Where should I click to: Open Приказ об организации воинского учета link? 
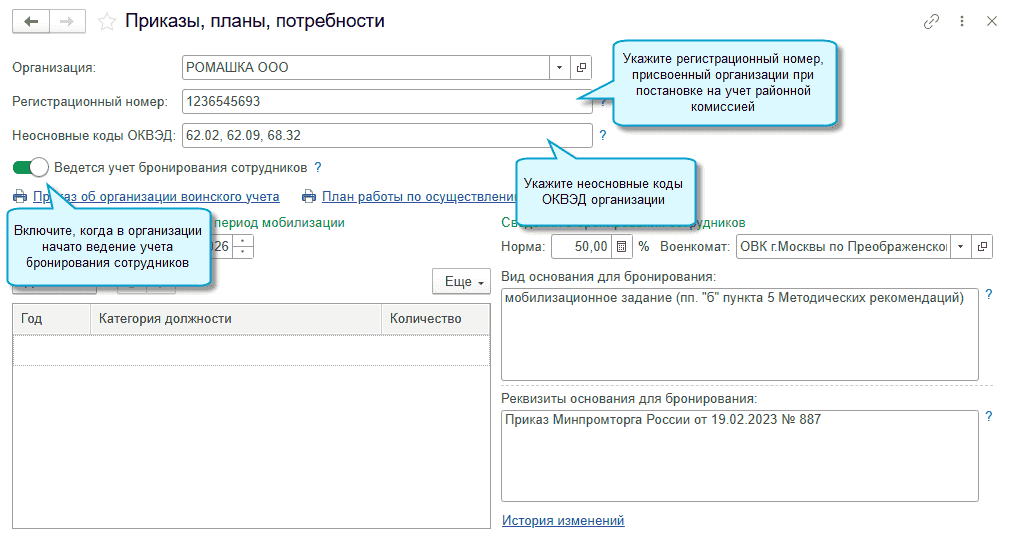pyautogui.click(x=156, y=196)
